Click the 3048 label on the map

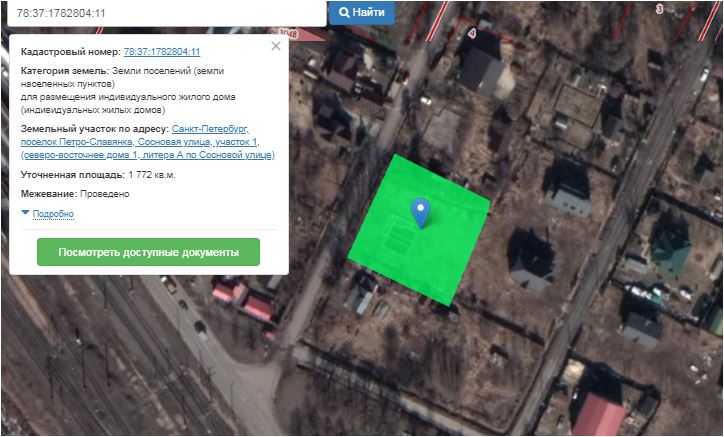coord(288,33)
